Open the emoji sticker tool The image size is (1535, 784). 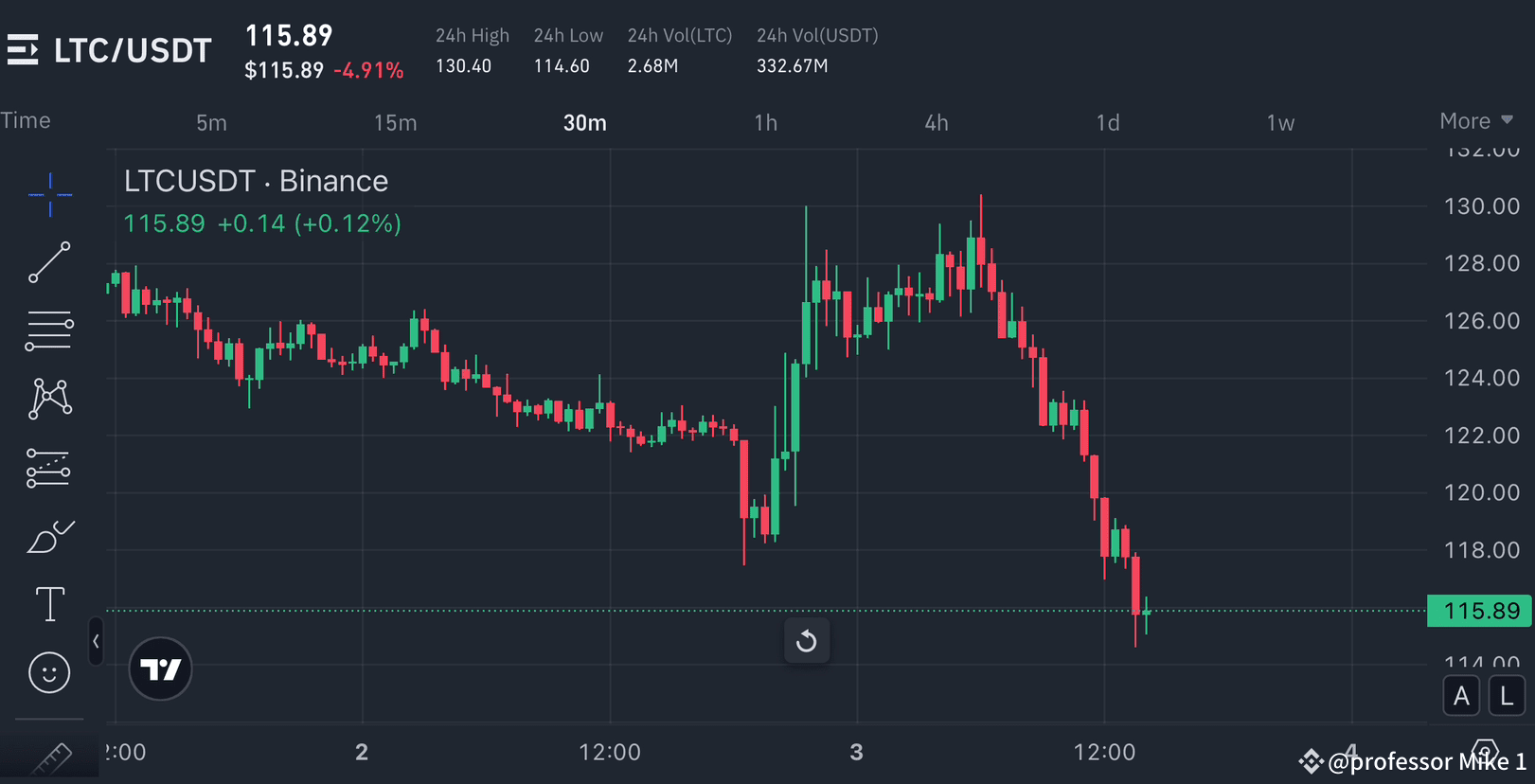point(49,672)
